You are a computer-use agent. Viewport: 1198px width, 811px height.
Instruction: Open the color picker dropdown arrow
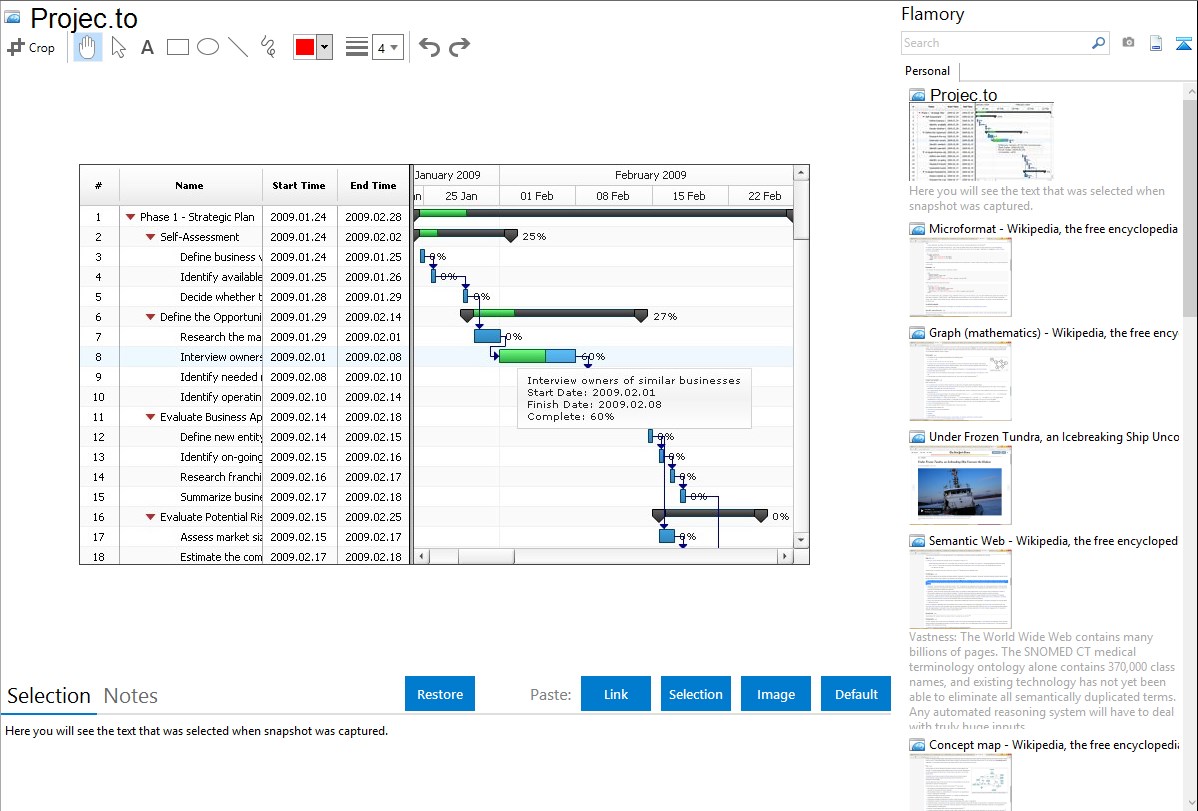[x=324, y=47]
